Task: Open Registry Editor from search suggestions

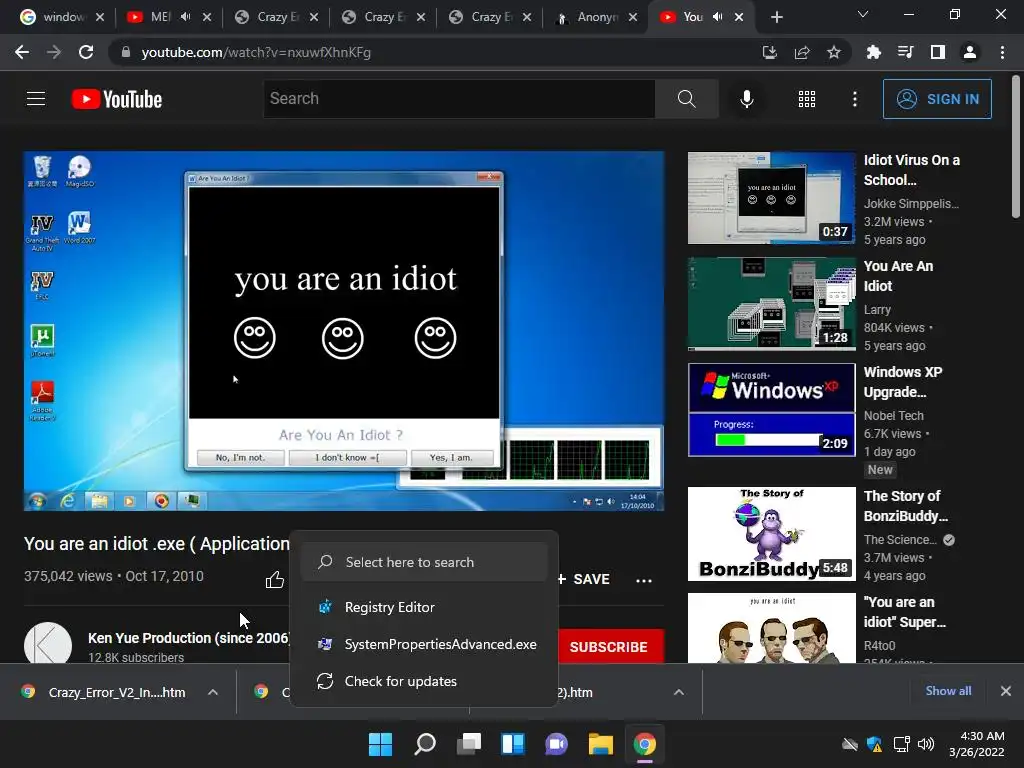Action: point(424,607)
